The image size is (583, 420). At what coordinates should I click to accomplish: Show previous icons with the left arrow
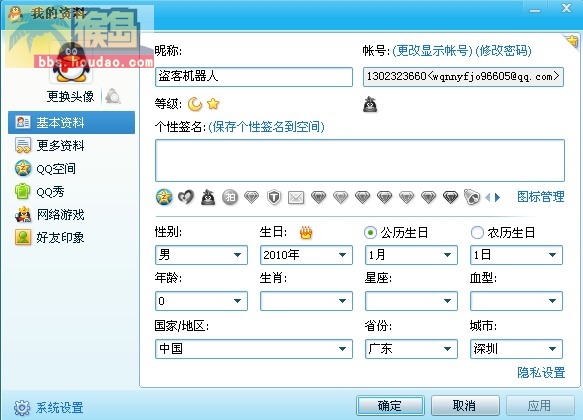[488, 197]
